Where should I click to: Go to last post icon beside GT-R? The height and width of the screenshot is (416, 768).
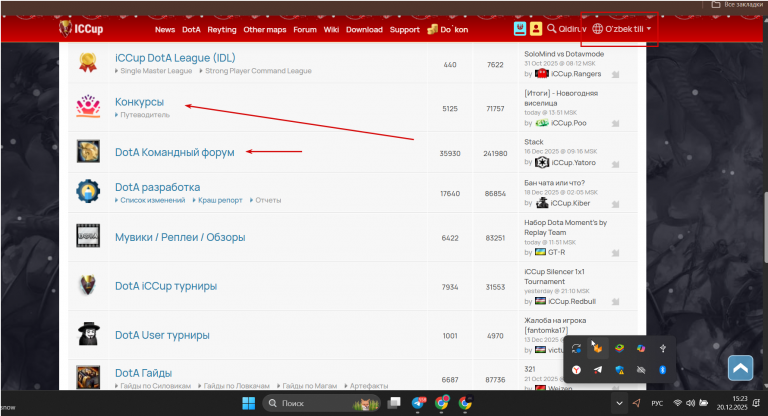616,253
